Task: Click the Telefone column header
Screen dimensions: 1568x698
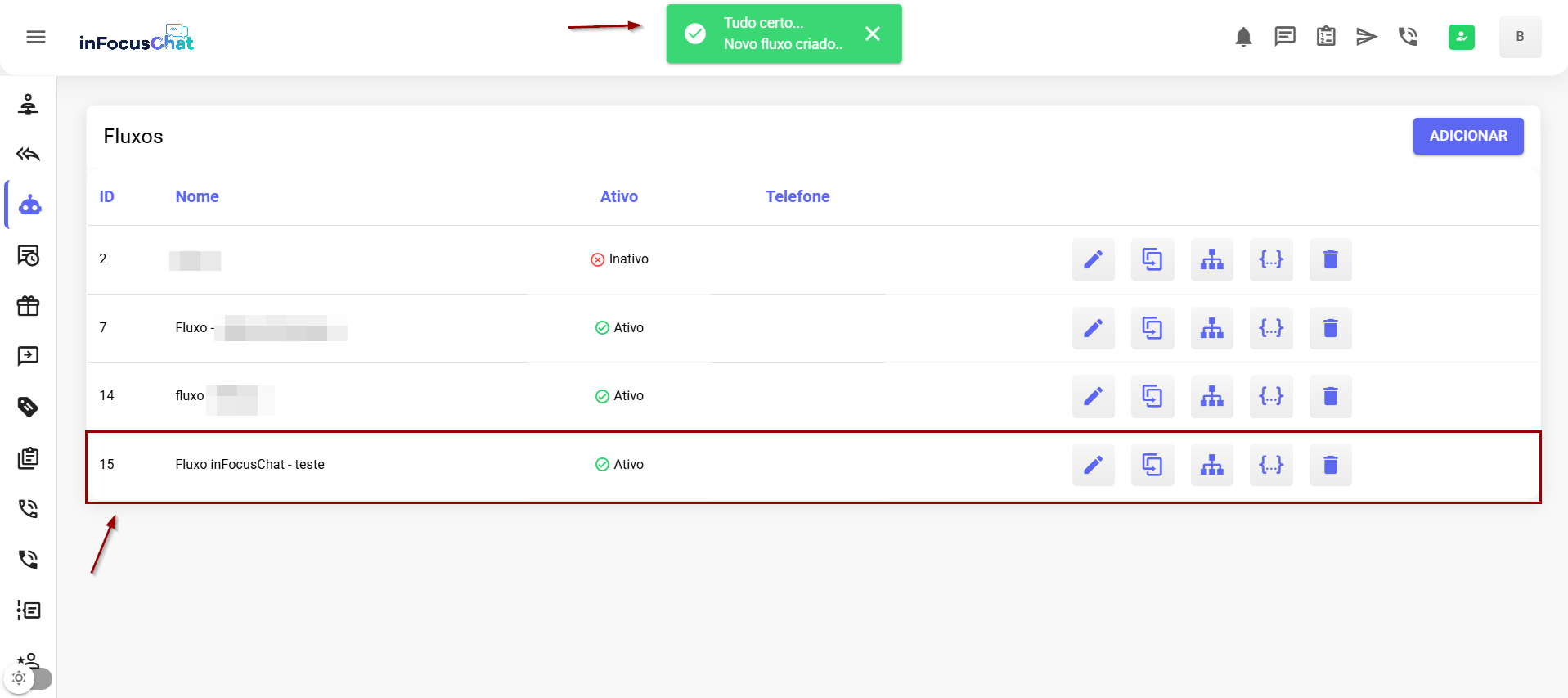Action: (797, 196)
